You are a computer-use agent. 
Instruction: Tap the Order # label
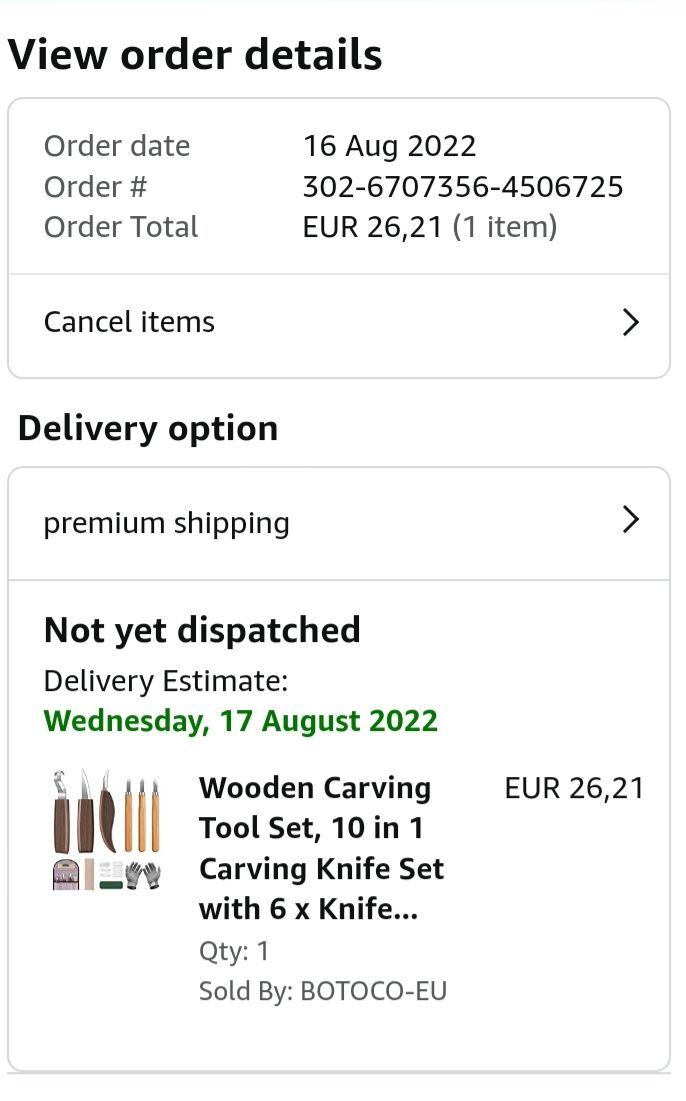click(96, 187)
